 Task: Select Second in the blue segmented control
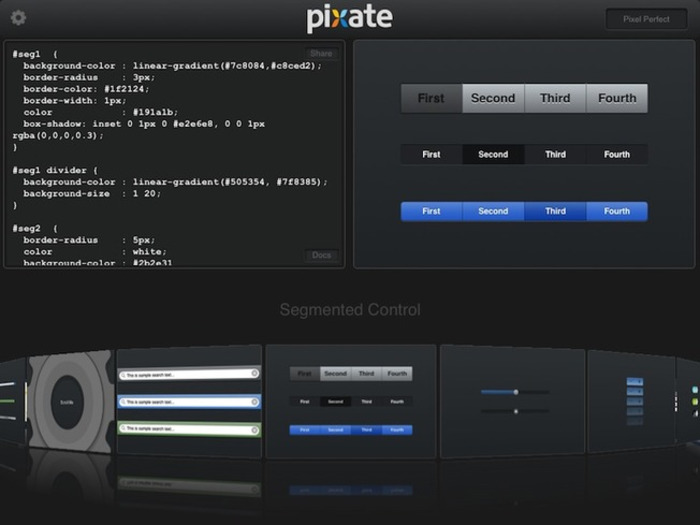coord(493,211)
